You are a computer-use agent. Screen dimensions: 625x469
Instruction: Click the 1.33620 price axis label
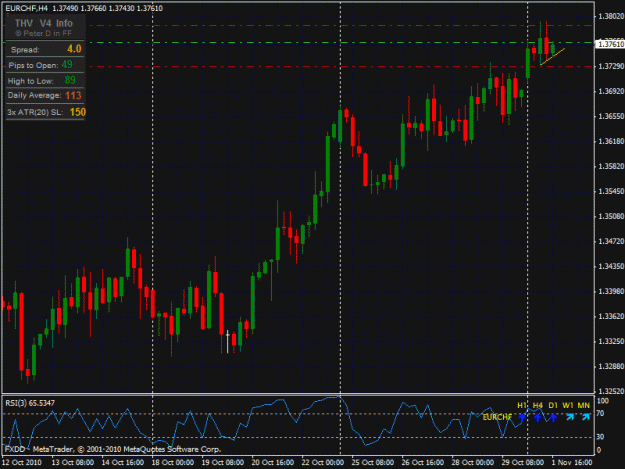[611, 316]
